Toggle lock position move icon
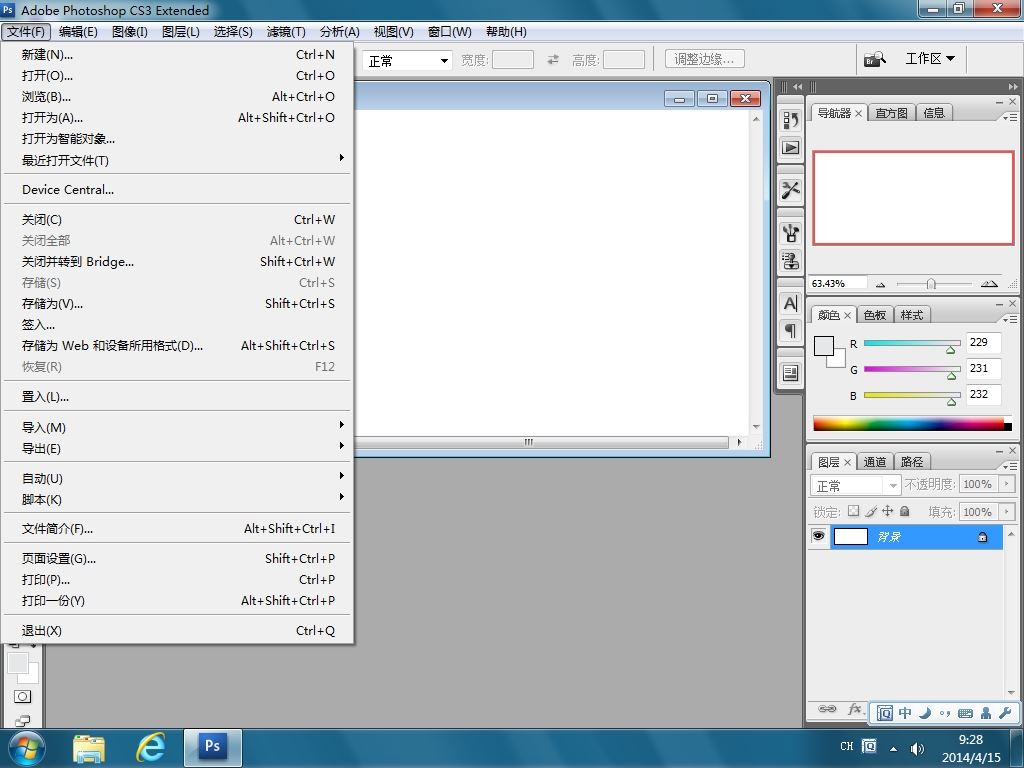 888,511
